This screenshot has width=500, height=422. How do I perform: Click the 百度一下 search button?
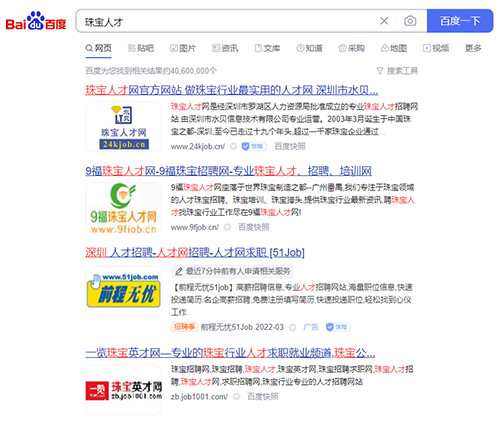pyautogui.click(x=460, y=21)
